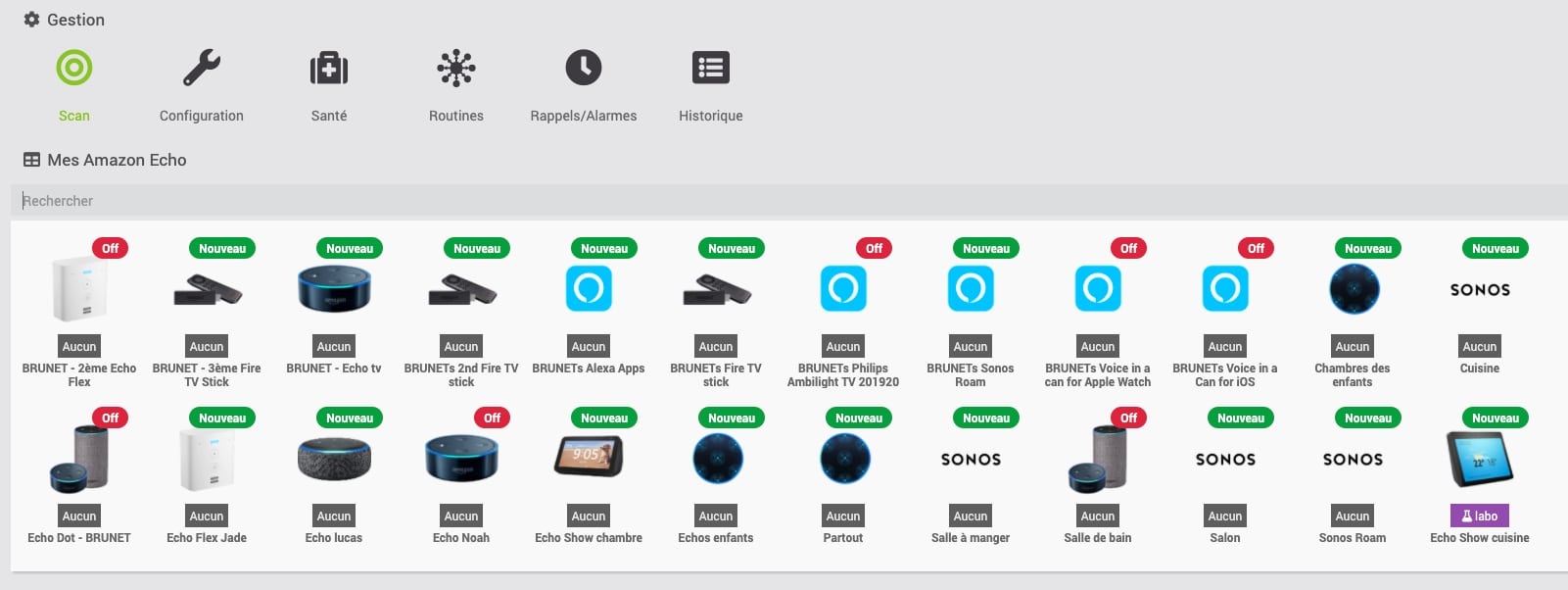Click the Santé label
The image size is (1568, 590).
coord(329,116)
